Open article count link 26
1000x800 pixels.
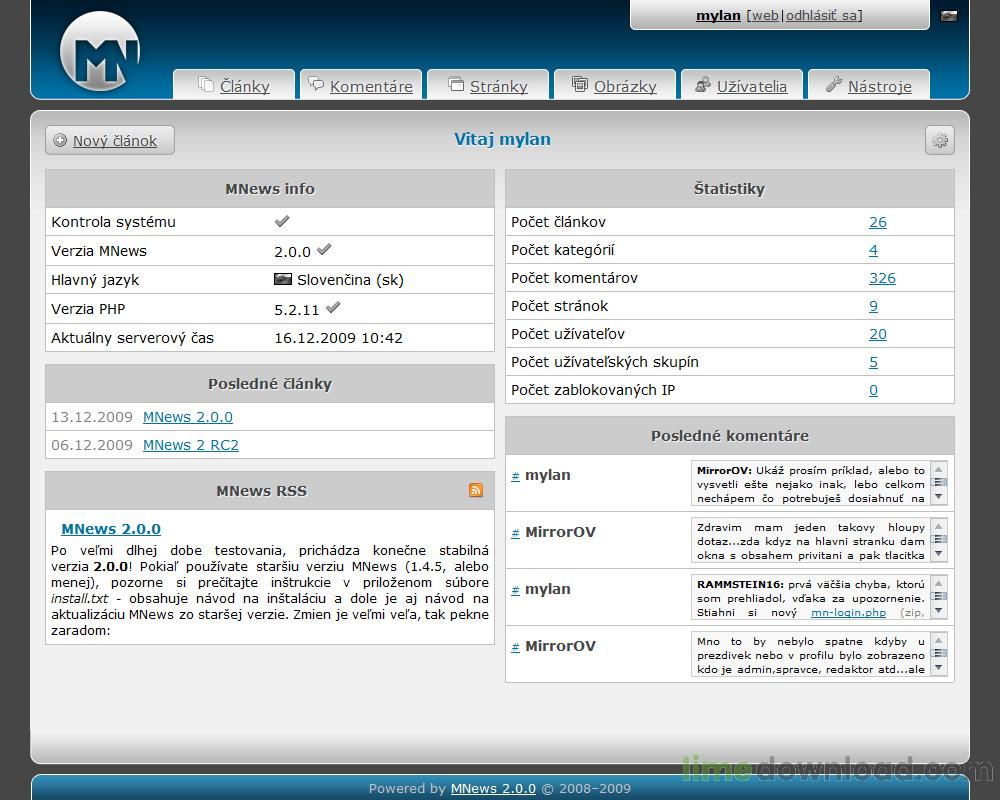tap(878, 222)
